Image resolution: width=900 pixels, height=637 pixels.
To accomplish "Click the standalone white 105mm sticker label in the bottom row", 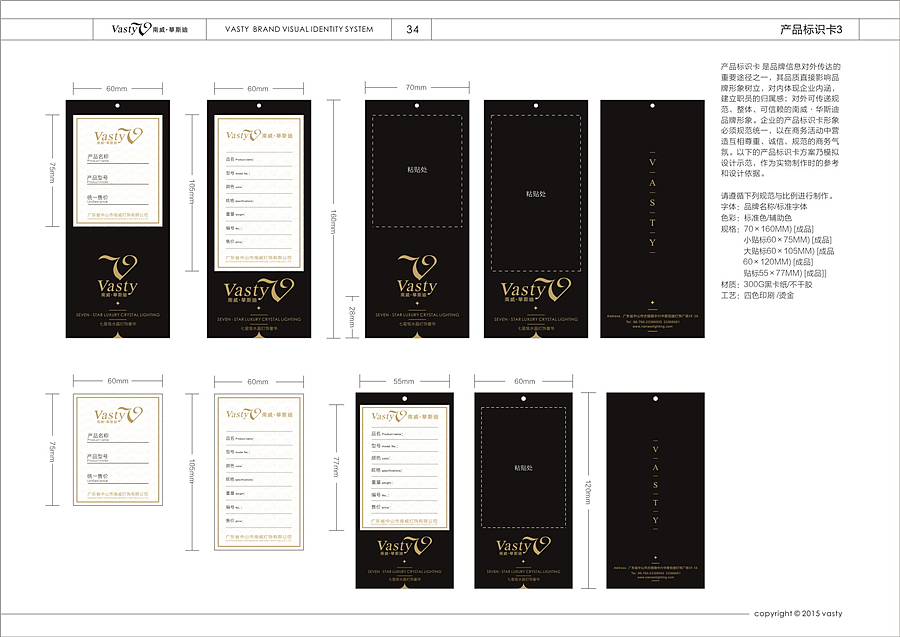I will point(259,472).
